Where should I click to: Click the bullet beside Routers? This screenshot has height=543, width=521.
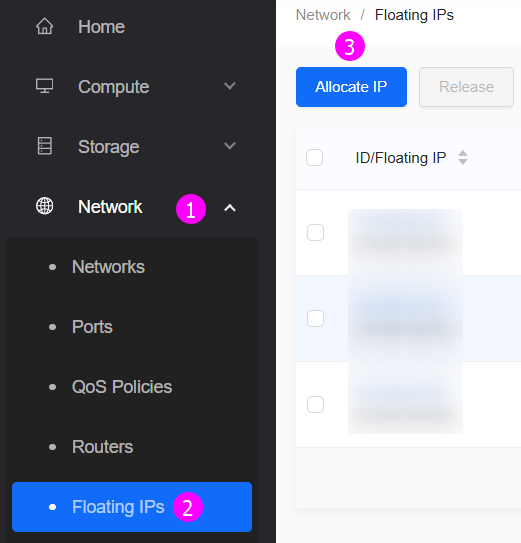pyautogui.click(x=53, y=447)
